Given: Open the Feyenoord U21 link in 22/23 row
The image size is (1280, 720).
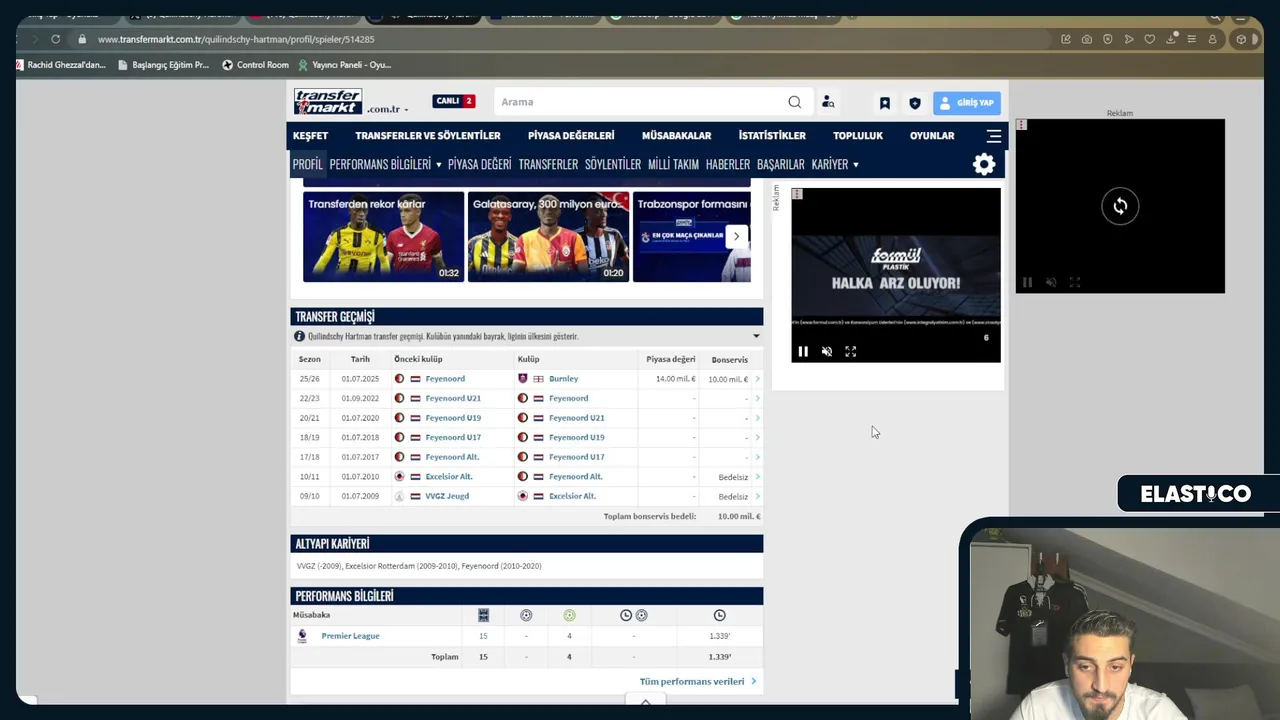Looking at the screenshot, I should point(452,398).
